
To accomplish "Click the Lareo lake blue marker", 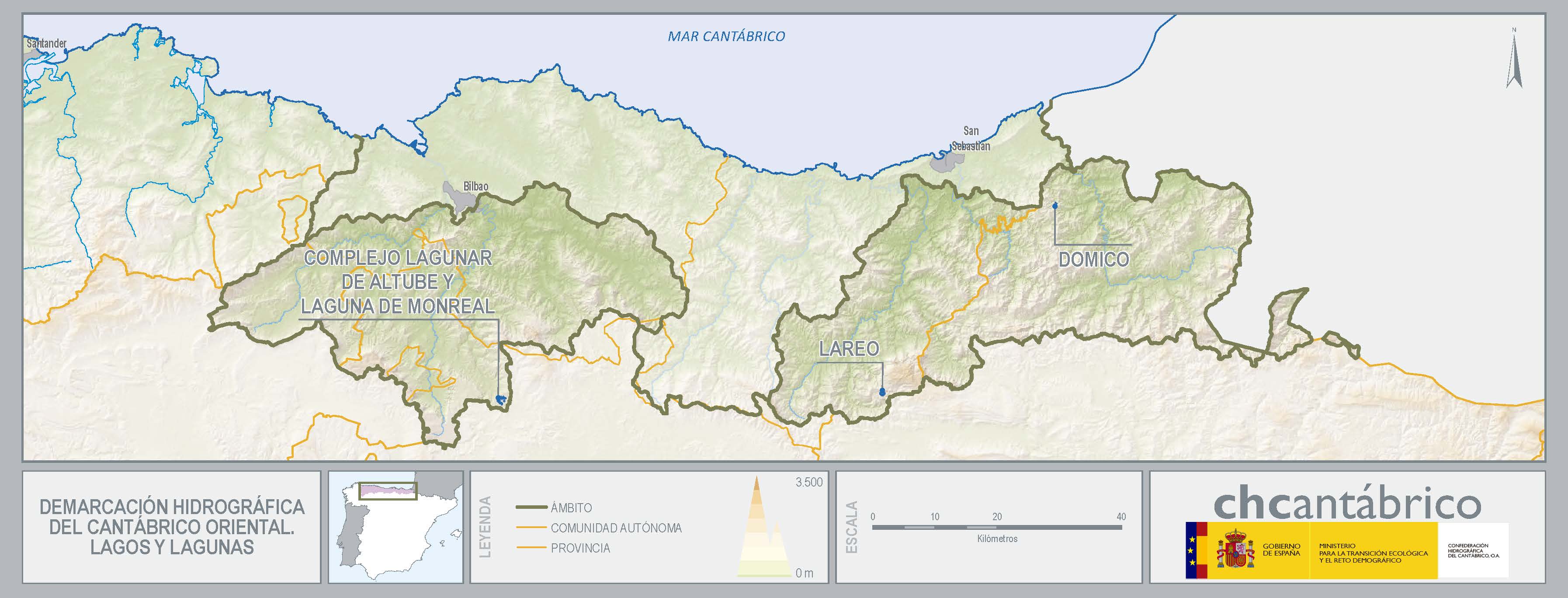I will [x=882, y=392].
